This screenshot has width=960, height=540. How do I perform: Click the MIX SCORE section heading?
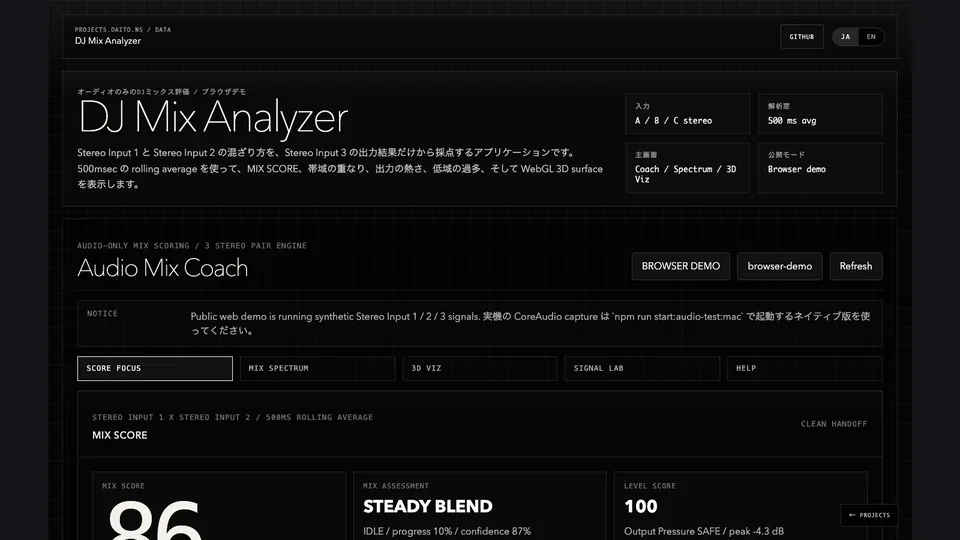pos(119,435)
